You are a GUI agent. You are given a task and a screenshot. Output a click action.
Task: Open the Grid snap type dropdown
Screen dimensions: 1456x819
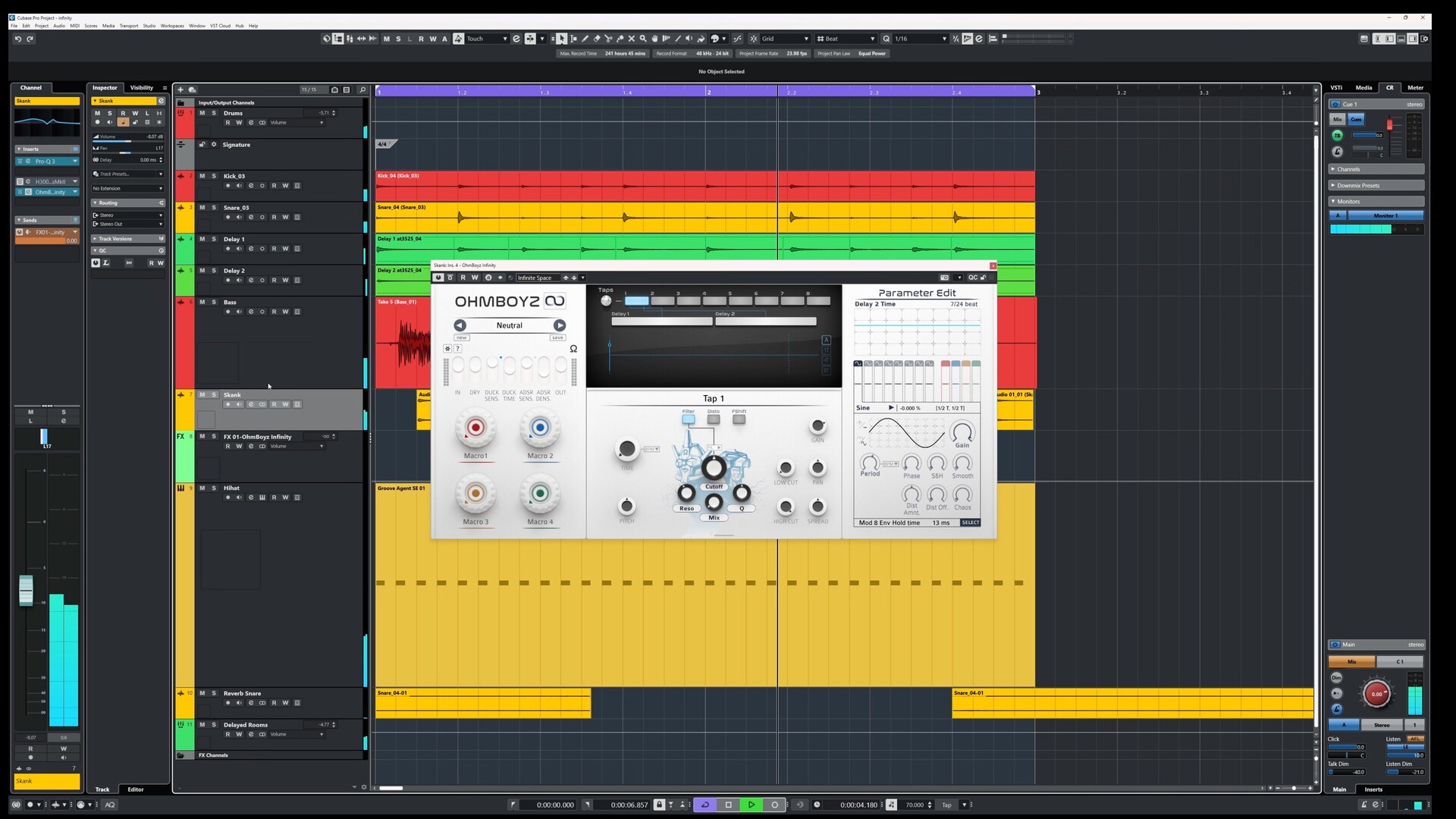pos(785,39)
